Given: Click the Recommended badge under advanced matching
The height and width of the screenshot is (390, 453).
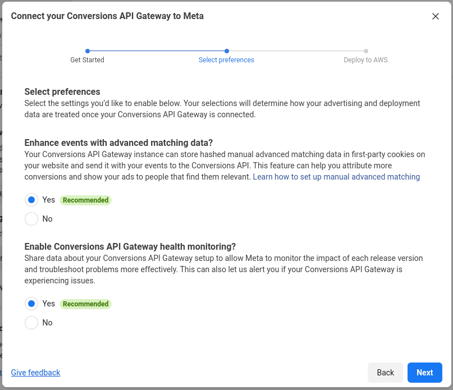Looking at the screenshot, I should pos(86,200).
